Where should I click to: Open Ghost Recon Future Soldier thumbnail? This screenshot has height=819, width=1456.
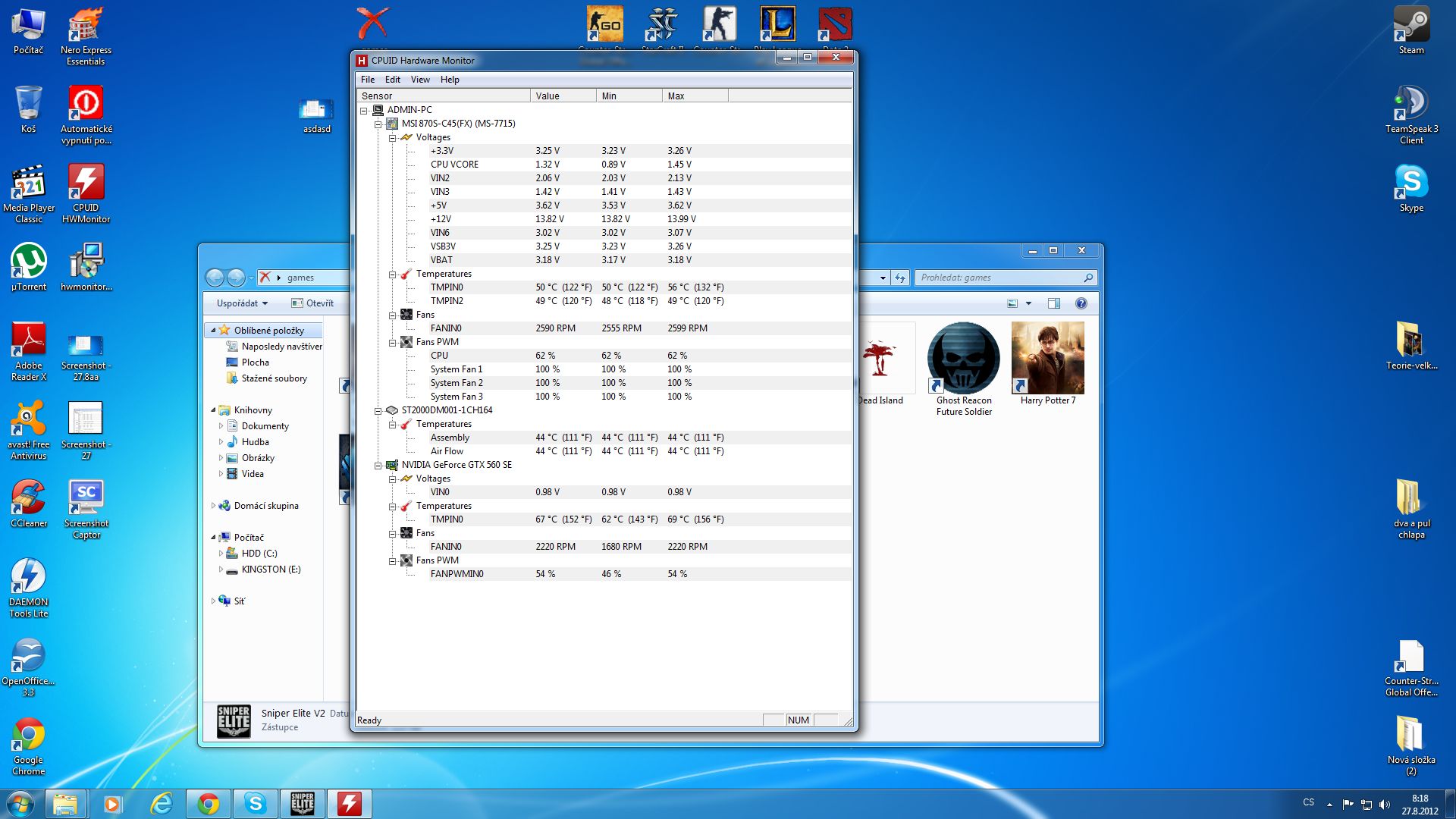[x=964, y=370]
